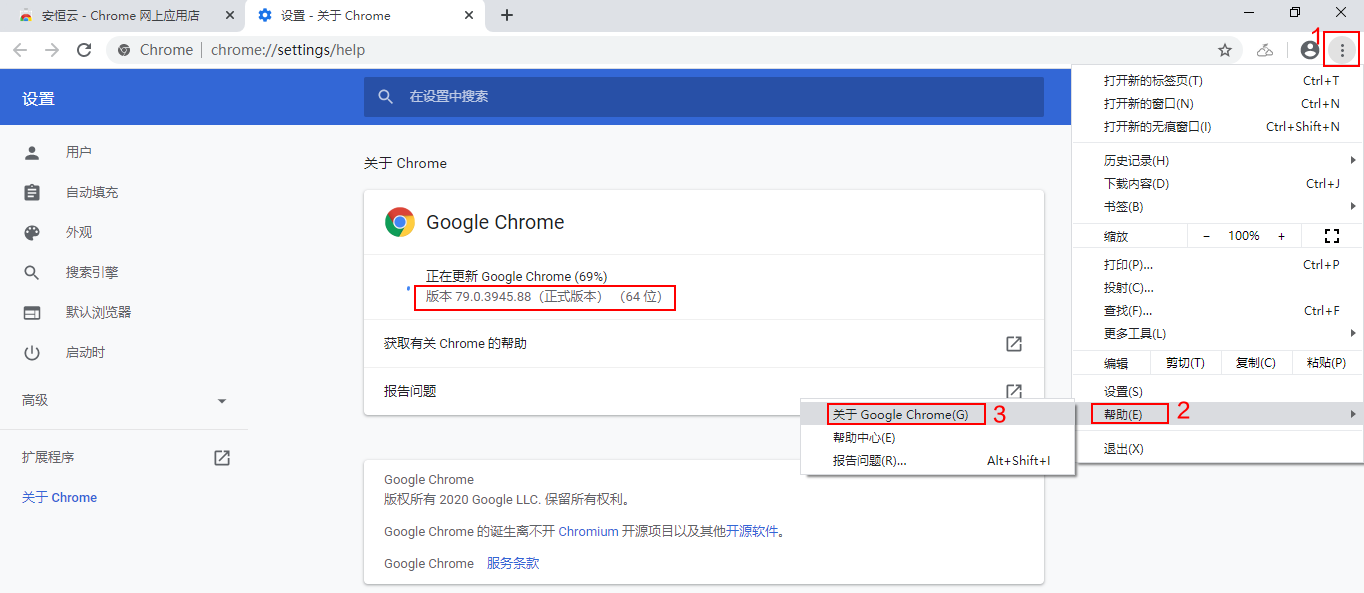Click the 100% zoom value
Image resolution: width=1364 pixels, height=593 pixels.
[1244, 236]
